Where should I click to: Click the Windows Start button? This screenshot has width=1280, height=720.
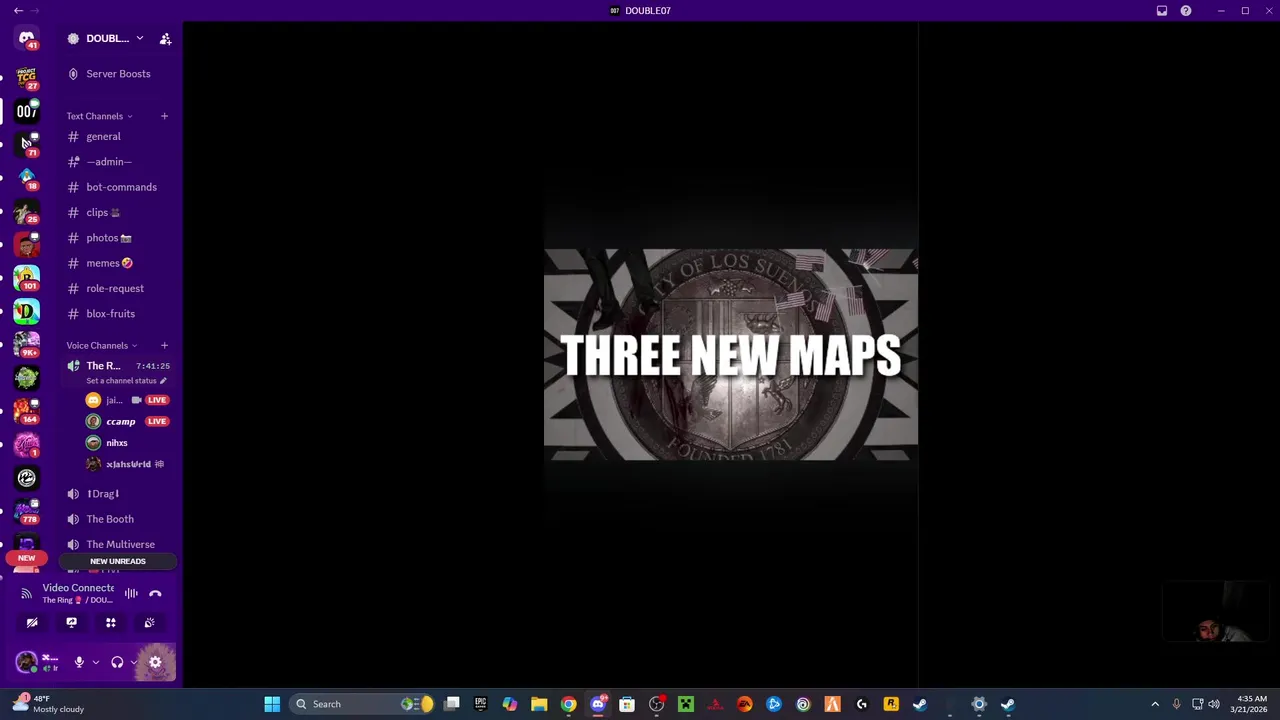point(272,704)
